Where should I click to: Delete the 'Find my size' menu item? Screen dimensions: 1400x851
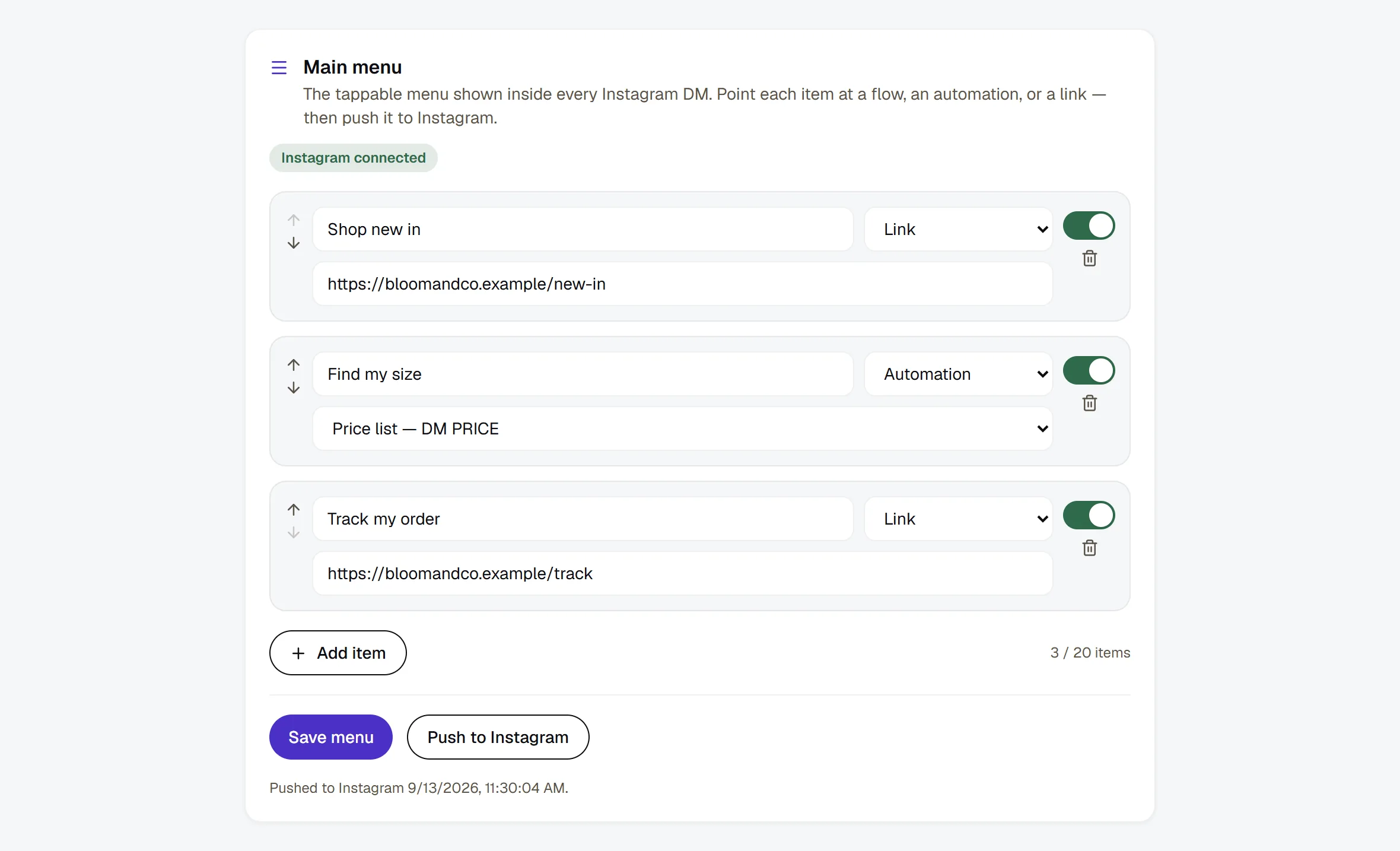(1090, 403)
